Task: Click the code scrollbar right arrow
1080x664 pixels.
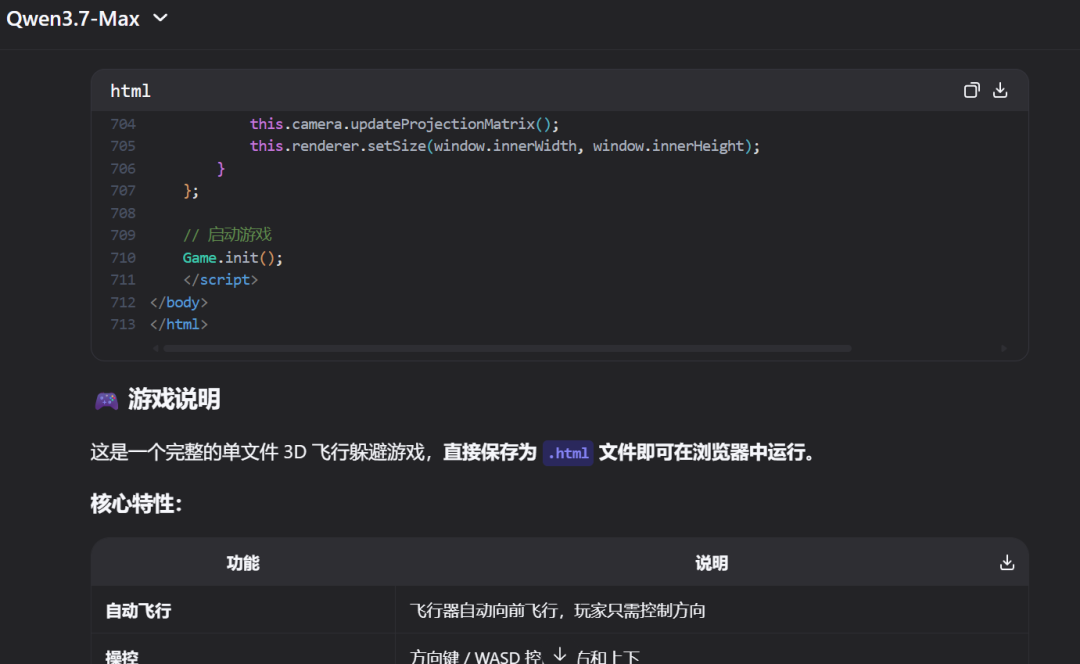Action: [x=1004, y=349]
